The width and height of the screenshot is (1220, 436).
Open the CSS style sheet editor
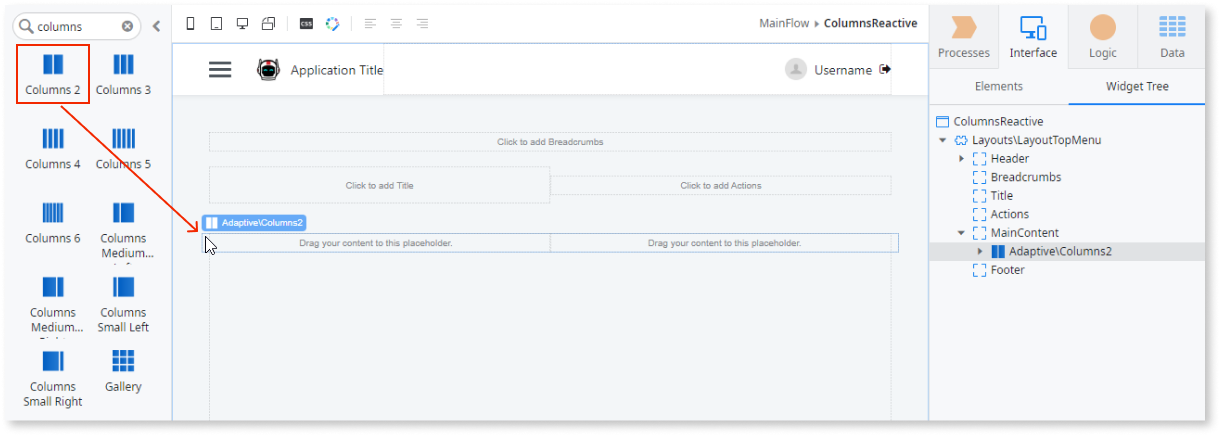point(306,23)
